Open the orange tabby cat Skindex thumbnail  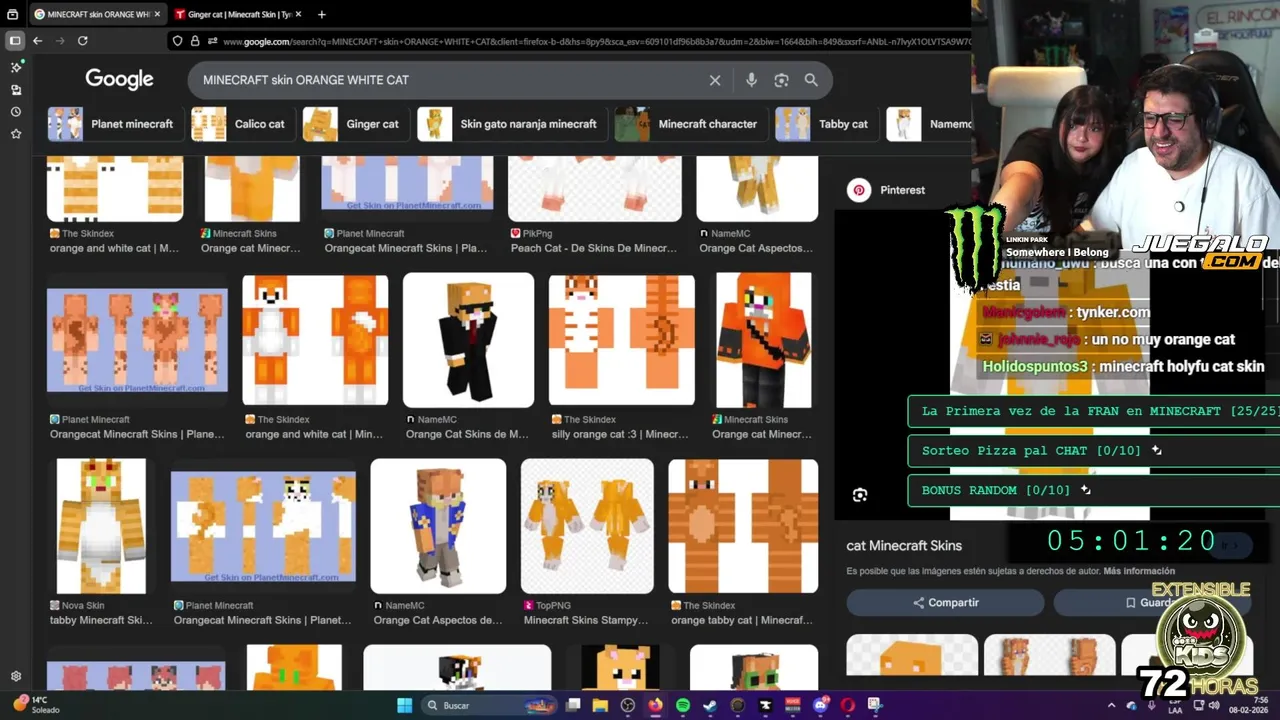coord(743,526)
